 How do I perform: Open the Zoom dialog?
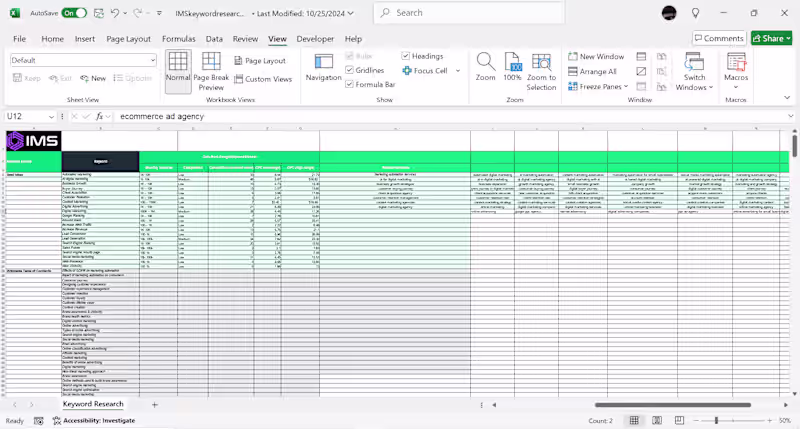coord(485,67)
